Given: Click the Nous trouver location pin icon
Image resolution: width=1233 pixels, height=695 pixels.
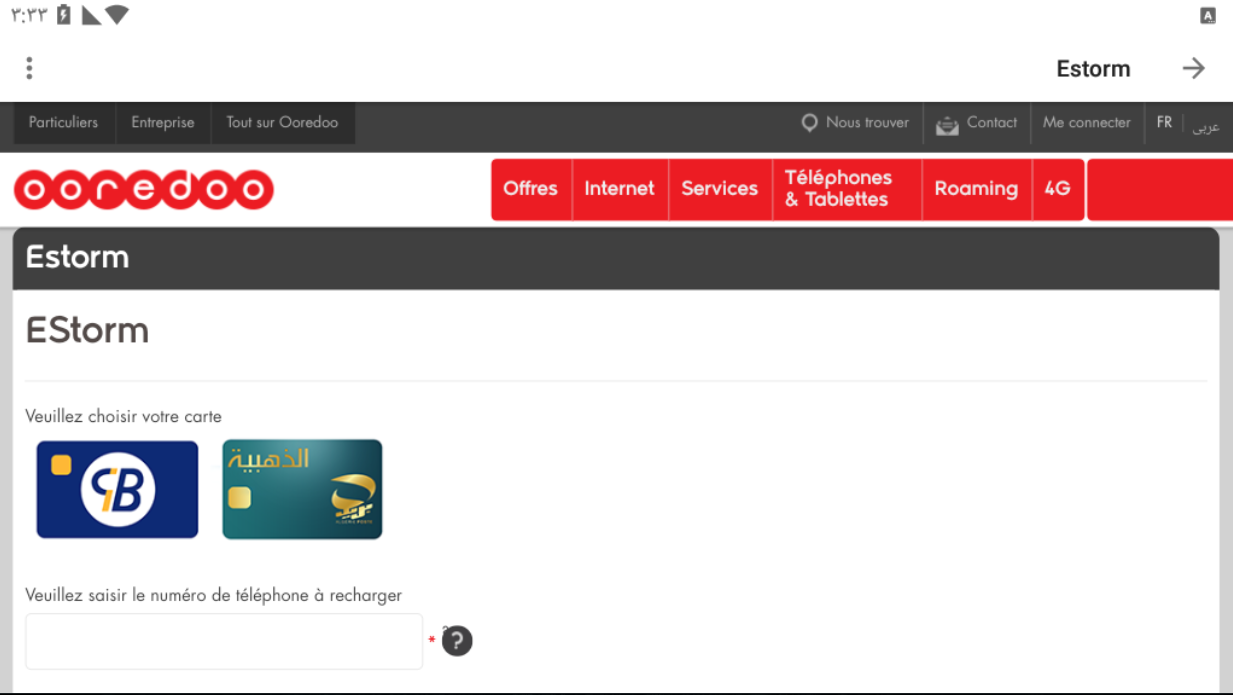Looking at the screenshot, I should (x=810, y=123).
